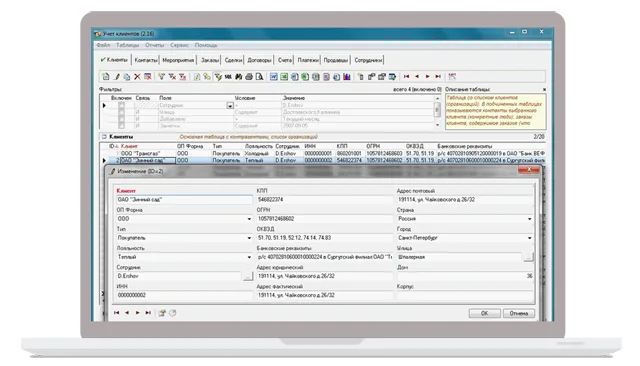640x366 pixels.
Task: Switch to the Платежи tab
Action: click(308, 60)
